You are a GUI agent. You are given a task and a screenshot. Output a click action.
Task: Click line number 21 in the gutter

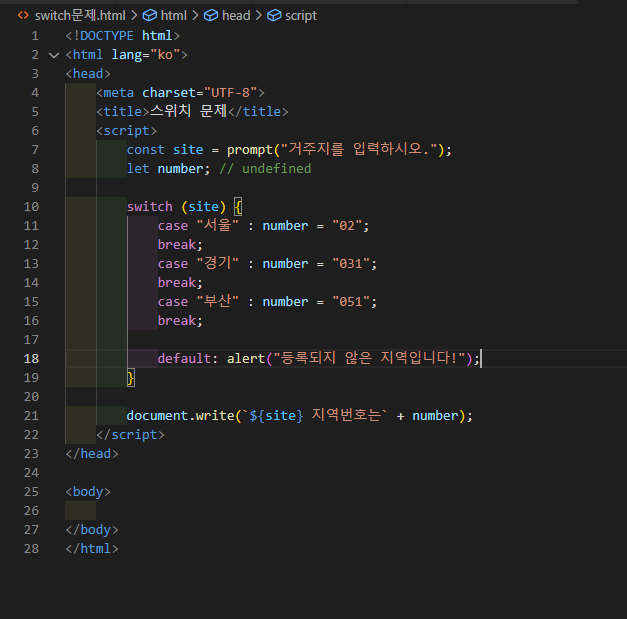pos(32,416)
